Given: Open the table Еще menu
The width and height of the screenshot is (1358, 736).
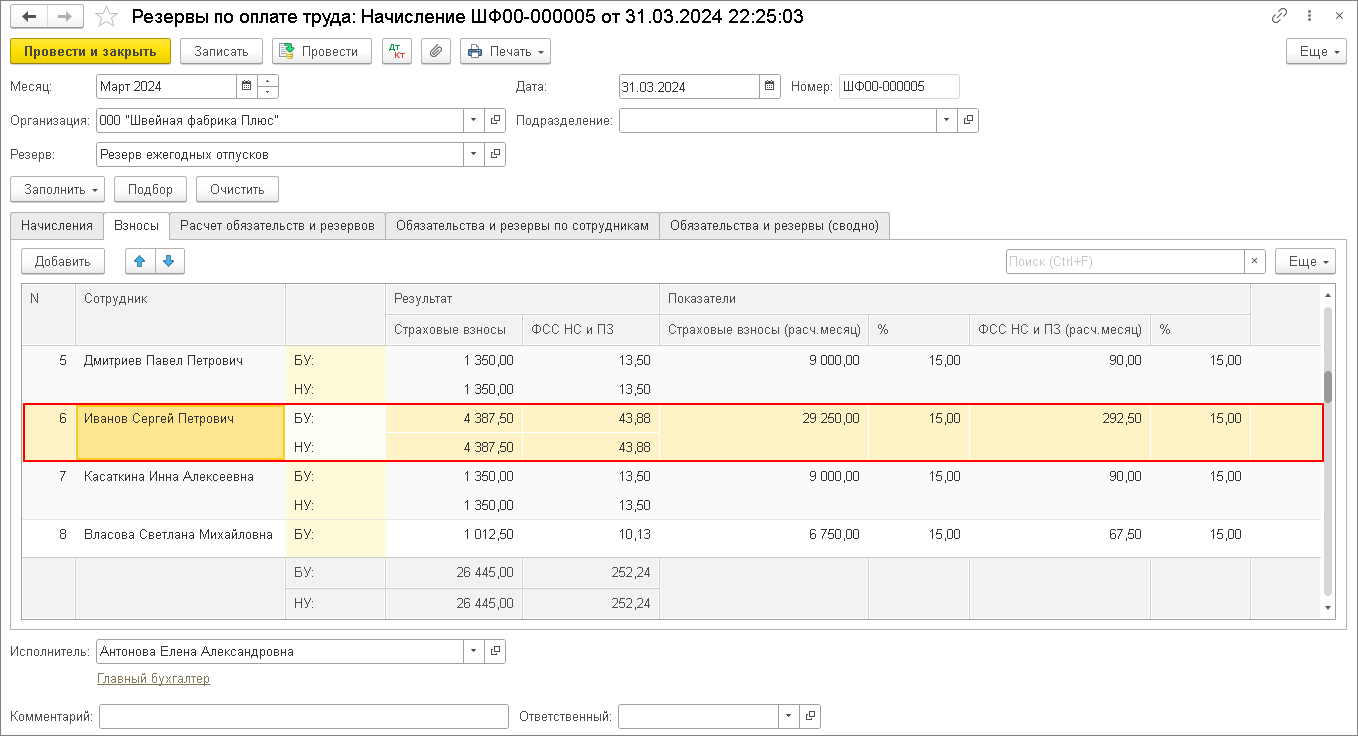Looking at the screenshot, I should [1305, 261].
